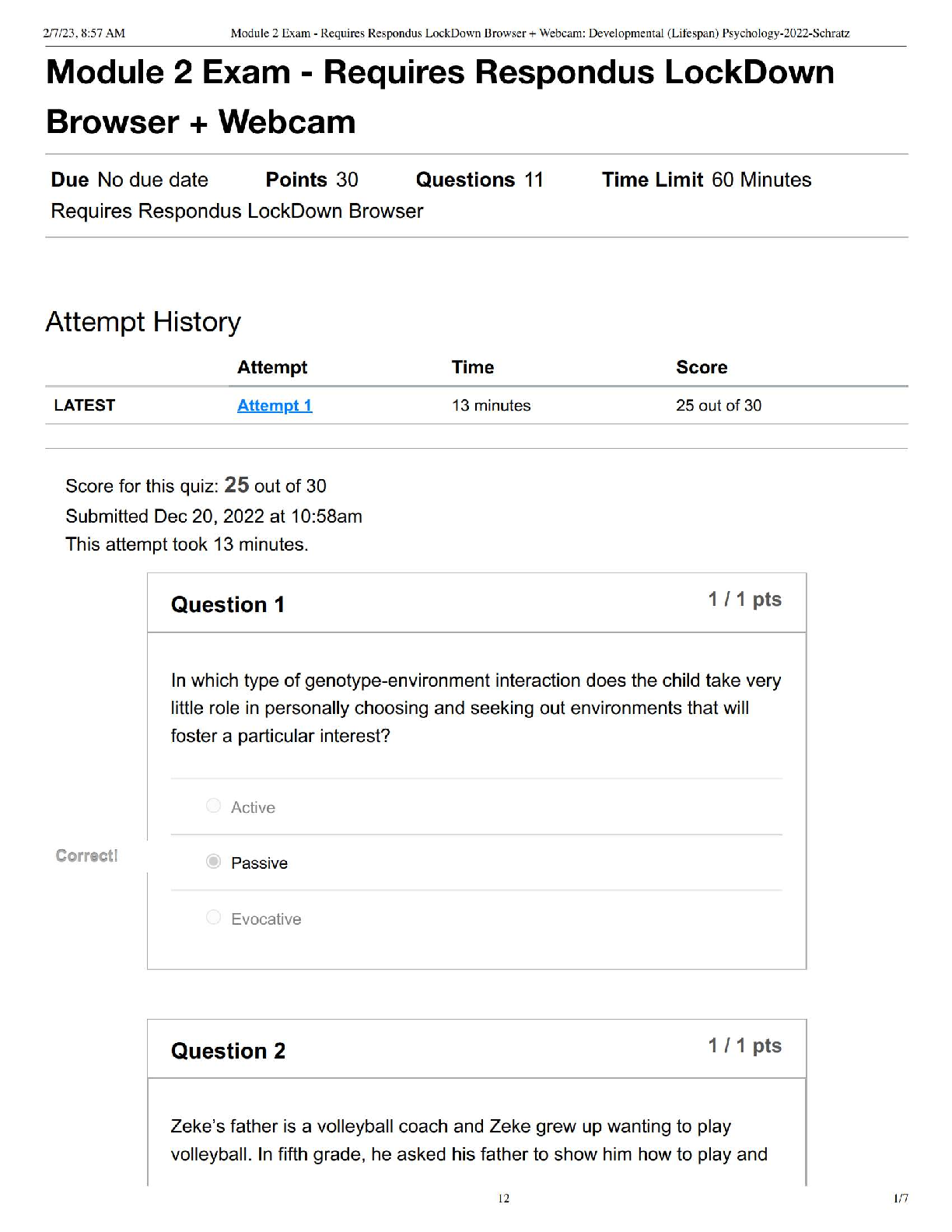Click the Time column header
The height and width of the screenshot is (1232, 952).
[473, 367]
